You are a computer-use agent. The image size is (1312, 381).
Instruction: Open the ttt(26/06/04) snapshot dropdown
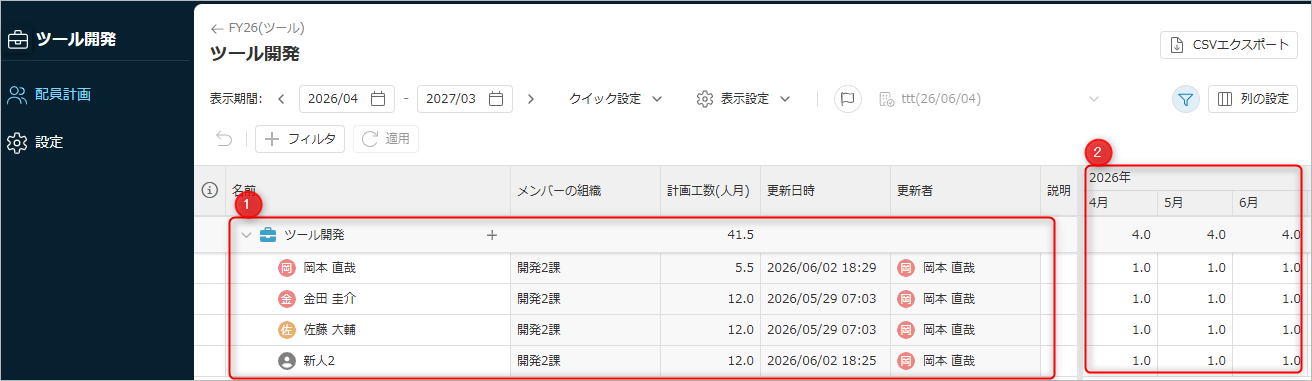(990, 99)
